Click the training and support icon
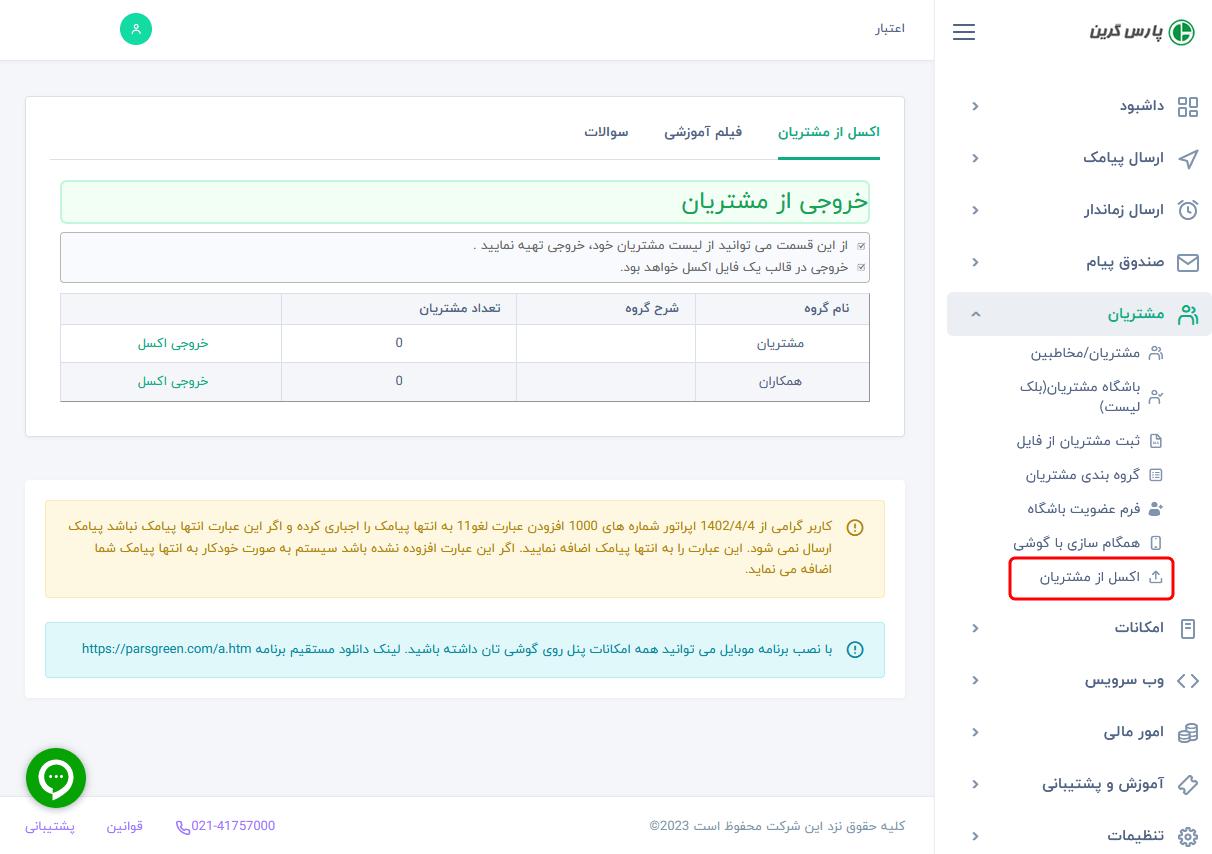This screenshot has width=1212, height=854. pyautogui.click(x=1187, y=784)
